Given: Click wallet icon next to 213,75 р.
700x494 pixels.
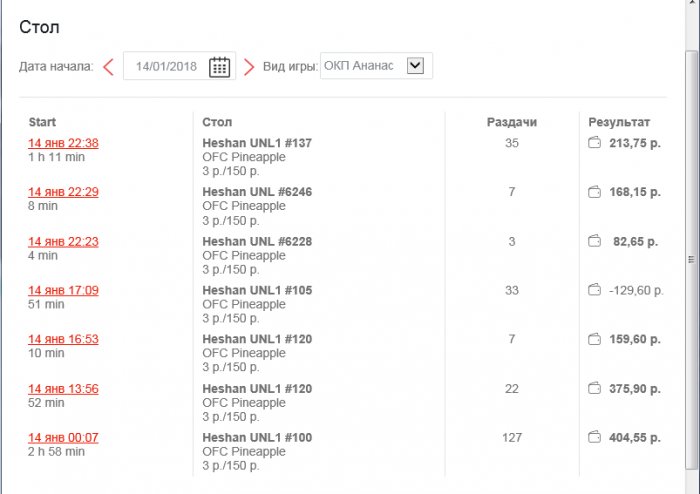Looking at the screenshot, I should (594, 143).
